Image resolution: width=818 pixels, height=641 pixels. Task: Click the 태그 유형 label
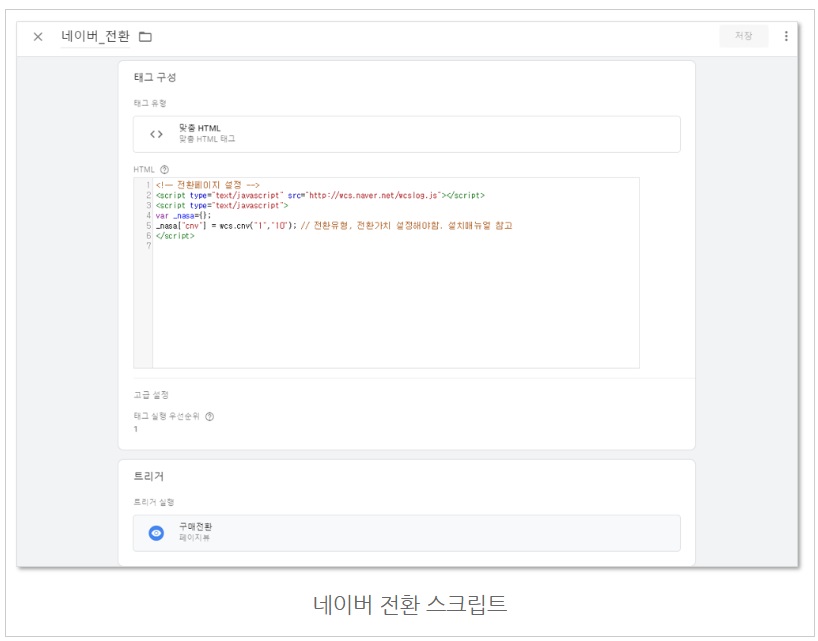pyautogui.click(x=150, y=103)
